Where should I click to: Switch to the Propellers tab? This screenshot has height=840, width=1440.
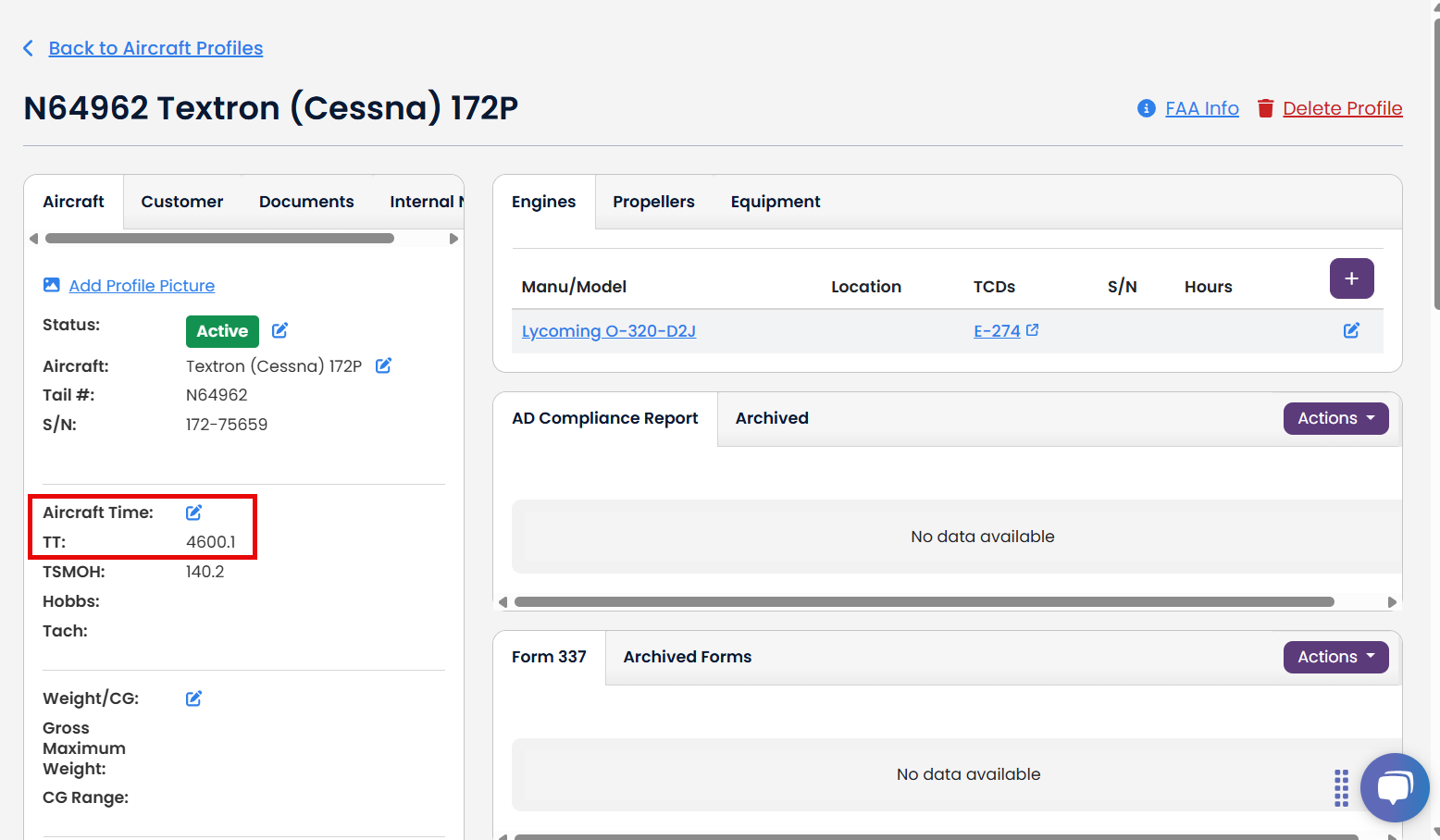tap(653, 202)
